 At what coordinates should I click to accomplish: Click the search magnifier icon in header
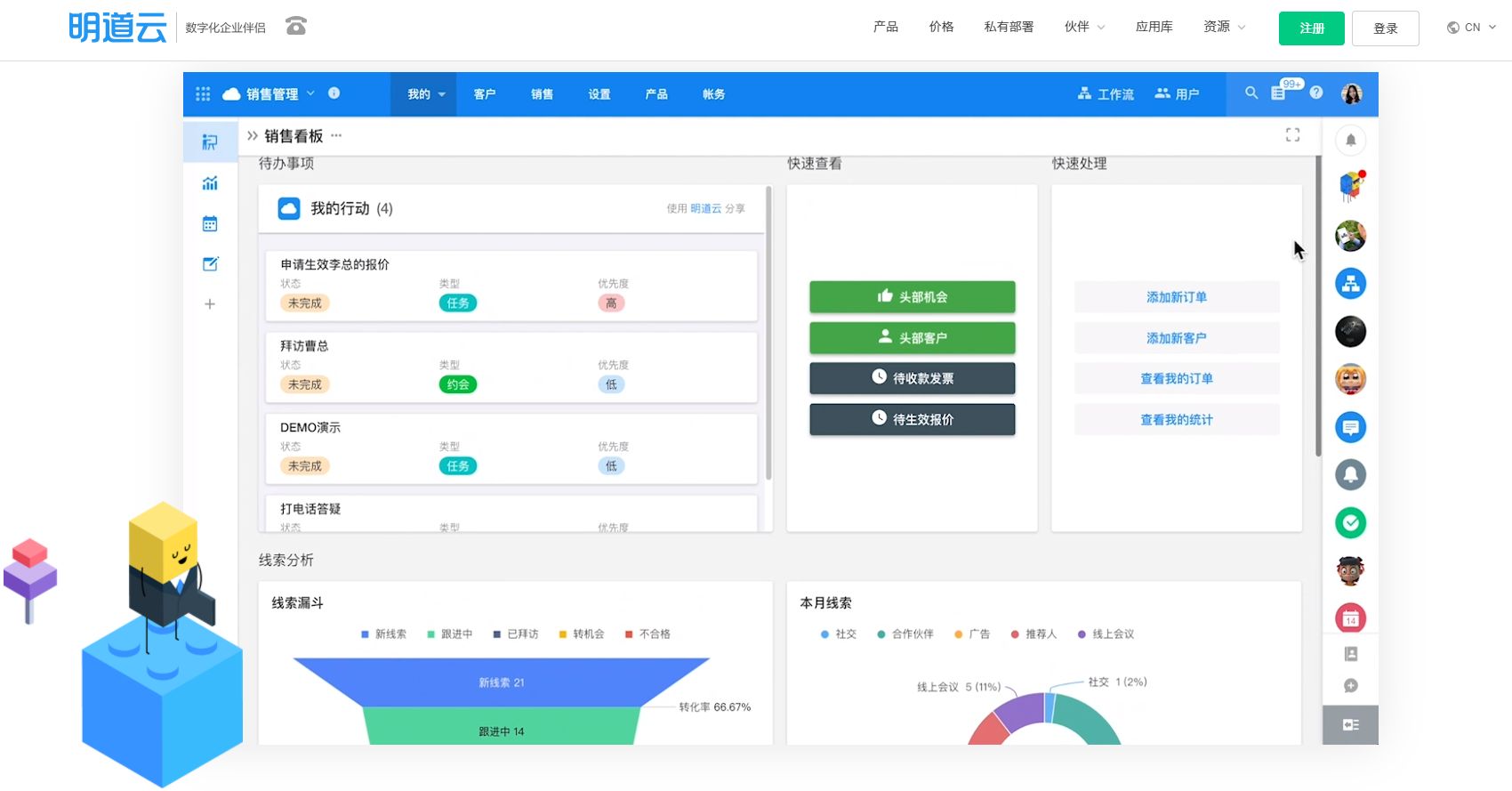click(x=1251, y=93)
